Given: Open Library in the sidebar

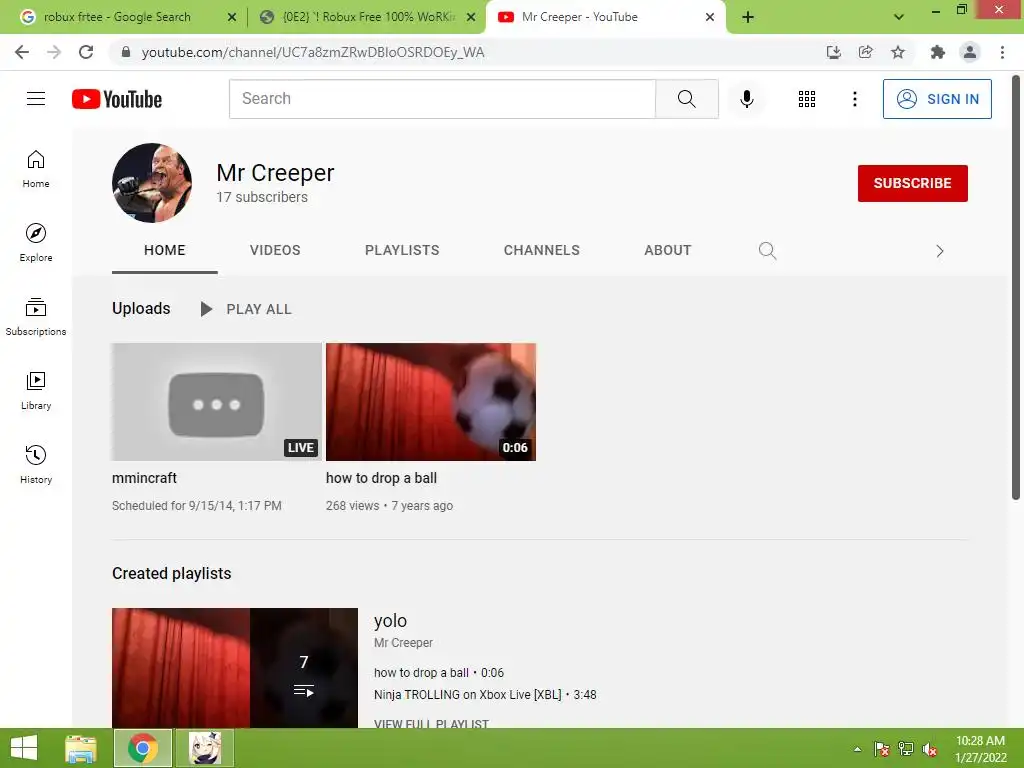Looking at the screenshot, I should (36, 391).
